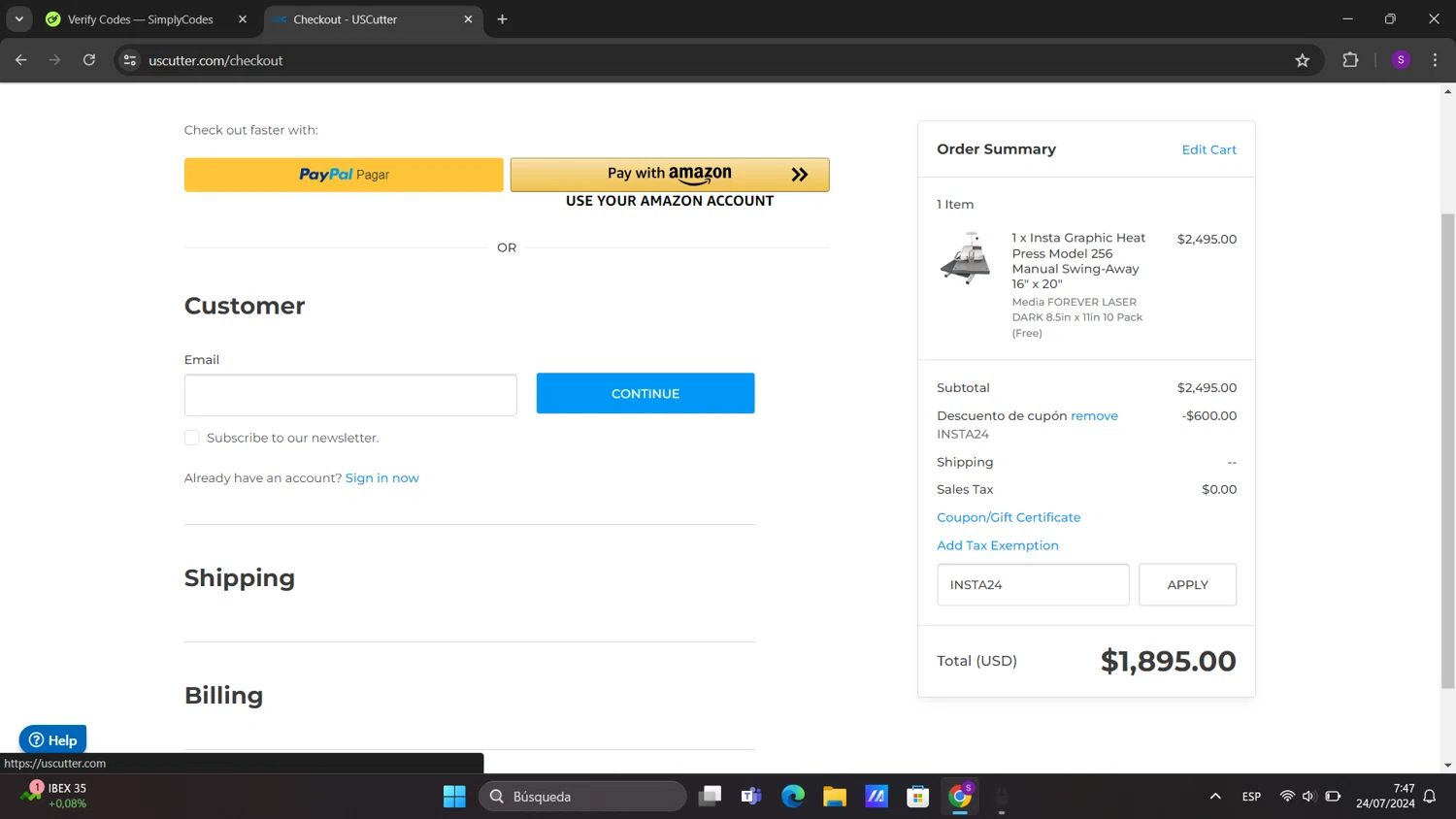Open Microsoft Store from taskbar
Image resolution: width=1456 pixels, height=819 pixels.
[918, 797]
